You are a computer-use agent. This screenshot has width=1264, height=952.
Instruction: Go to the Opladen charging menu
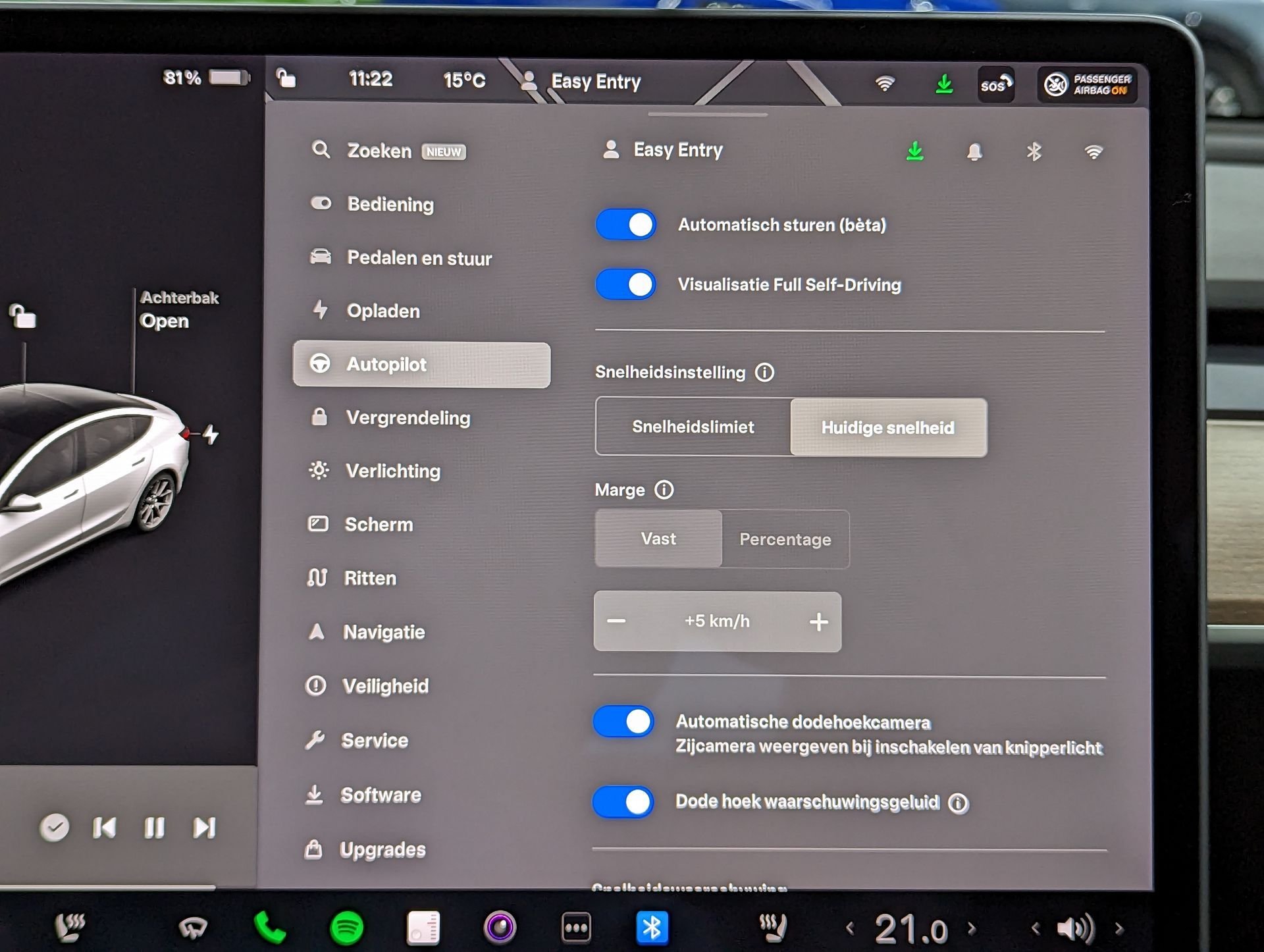(x=365, y=311)
